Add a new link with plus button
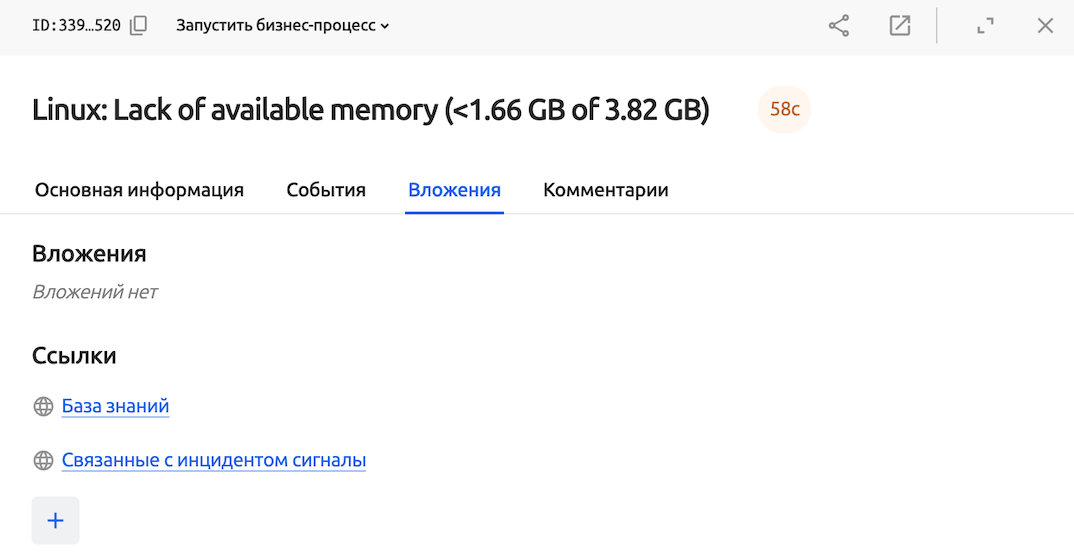Viewport: 1074px width, 558px height. pyautogui.click(x=56, y=520)
